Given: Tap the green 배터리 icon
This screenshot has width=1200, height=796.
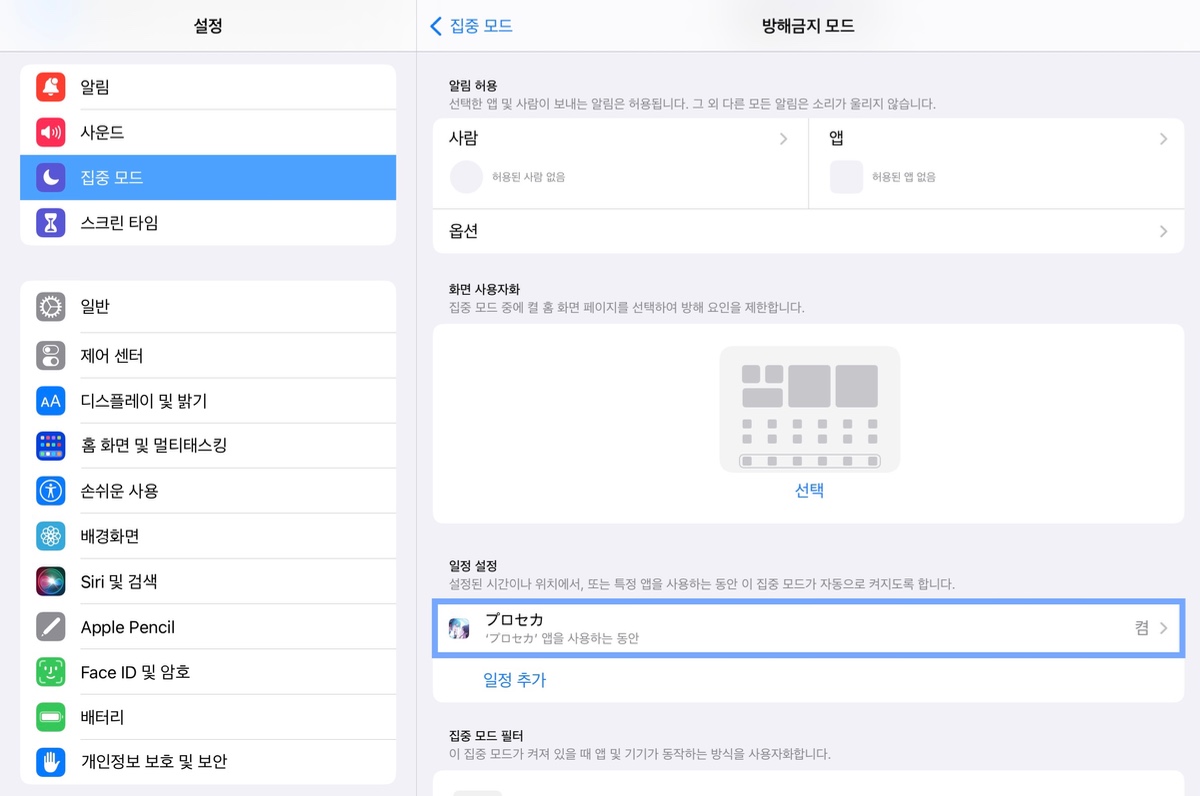Looking at the screenshot, I should [51, 717].
